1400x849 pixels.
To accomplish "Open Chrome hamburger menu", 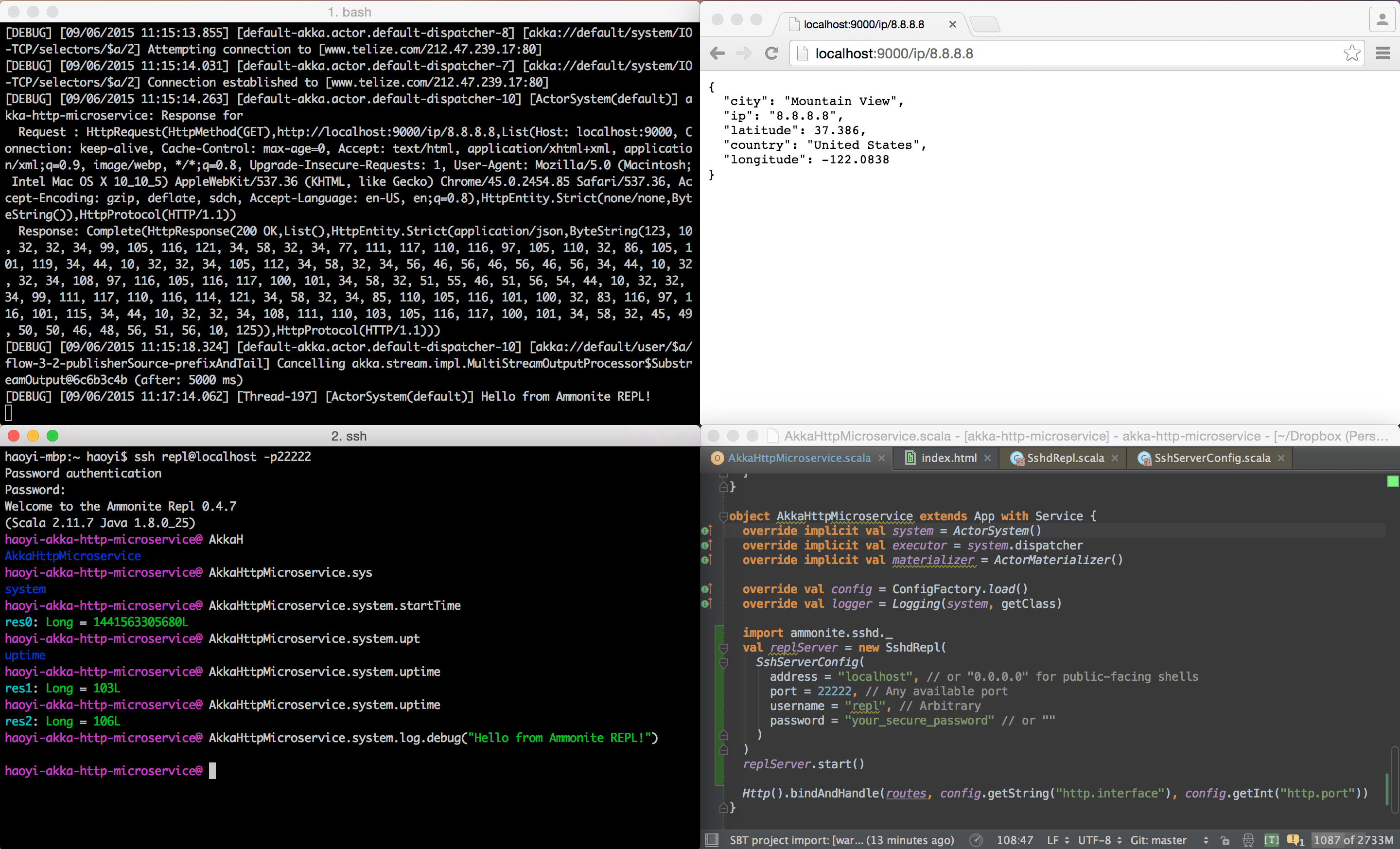I will (1382, 53).
